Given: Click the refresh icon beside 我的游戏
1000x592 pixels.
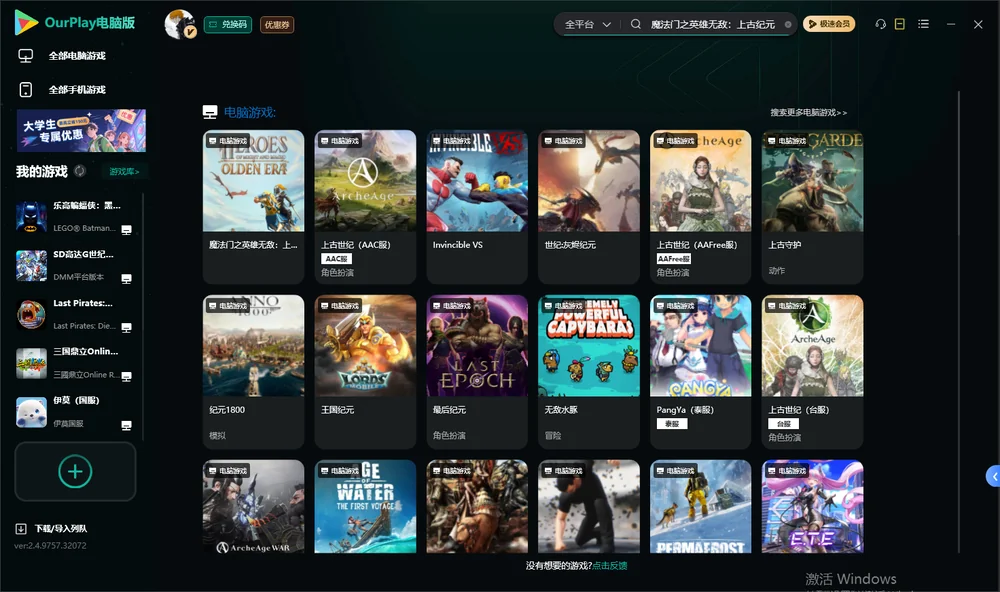Looking at the screenshot, I should 80,171.
